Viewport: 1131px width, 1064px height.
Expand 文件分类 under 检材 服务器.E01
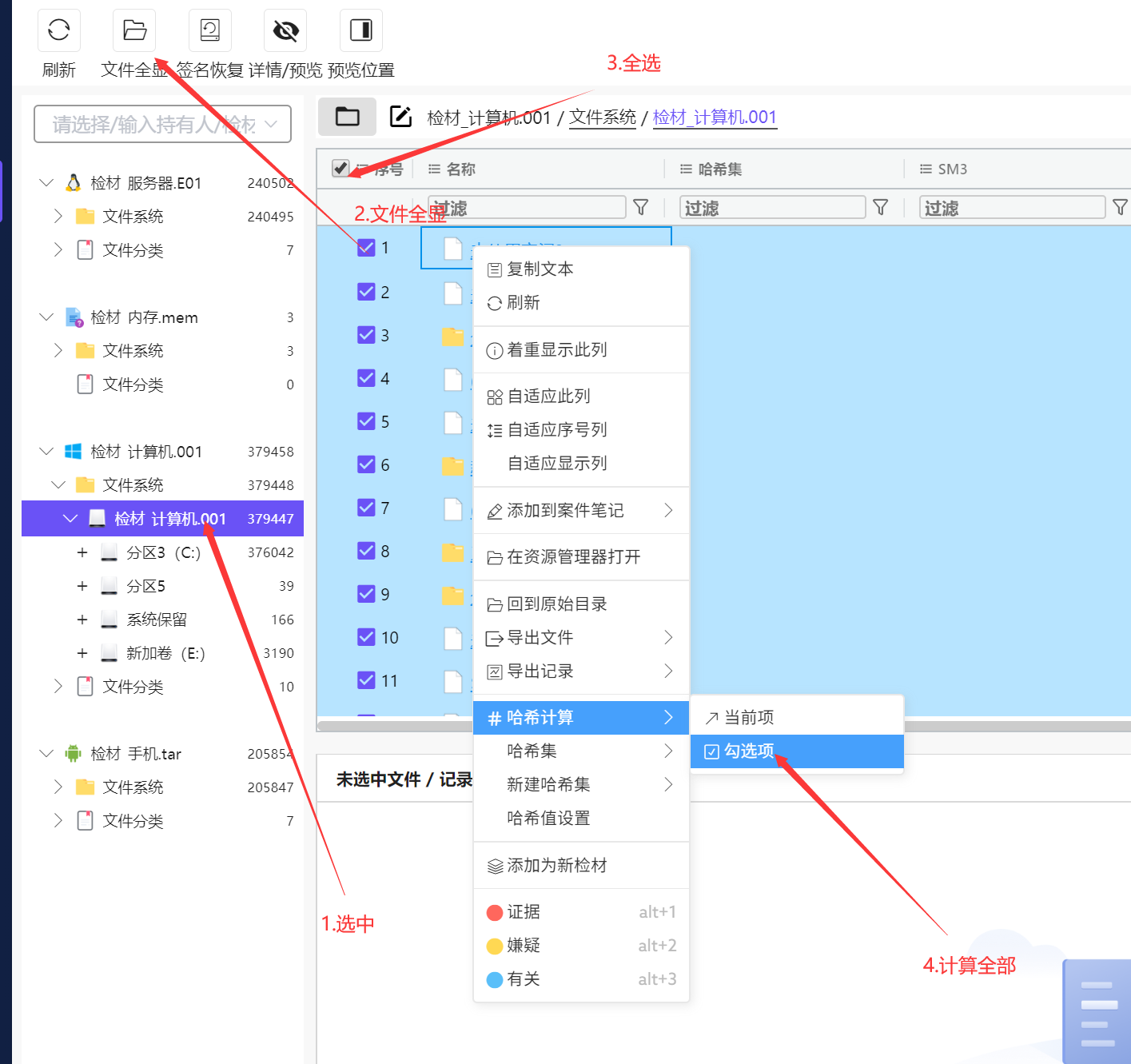[x=58, y=249]
